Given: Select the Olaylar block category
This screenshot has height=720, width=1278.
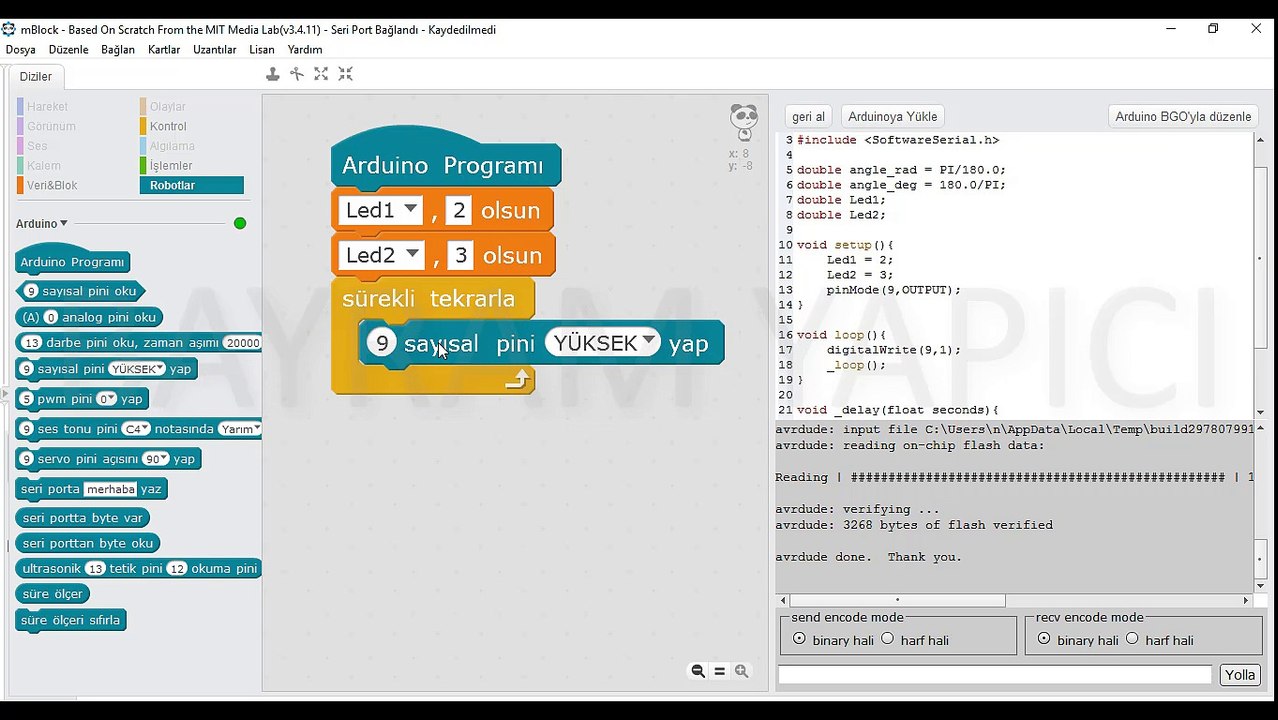Looking at the screenshot, I should 168,106.
